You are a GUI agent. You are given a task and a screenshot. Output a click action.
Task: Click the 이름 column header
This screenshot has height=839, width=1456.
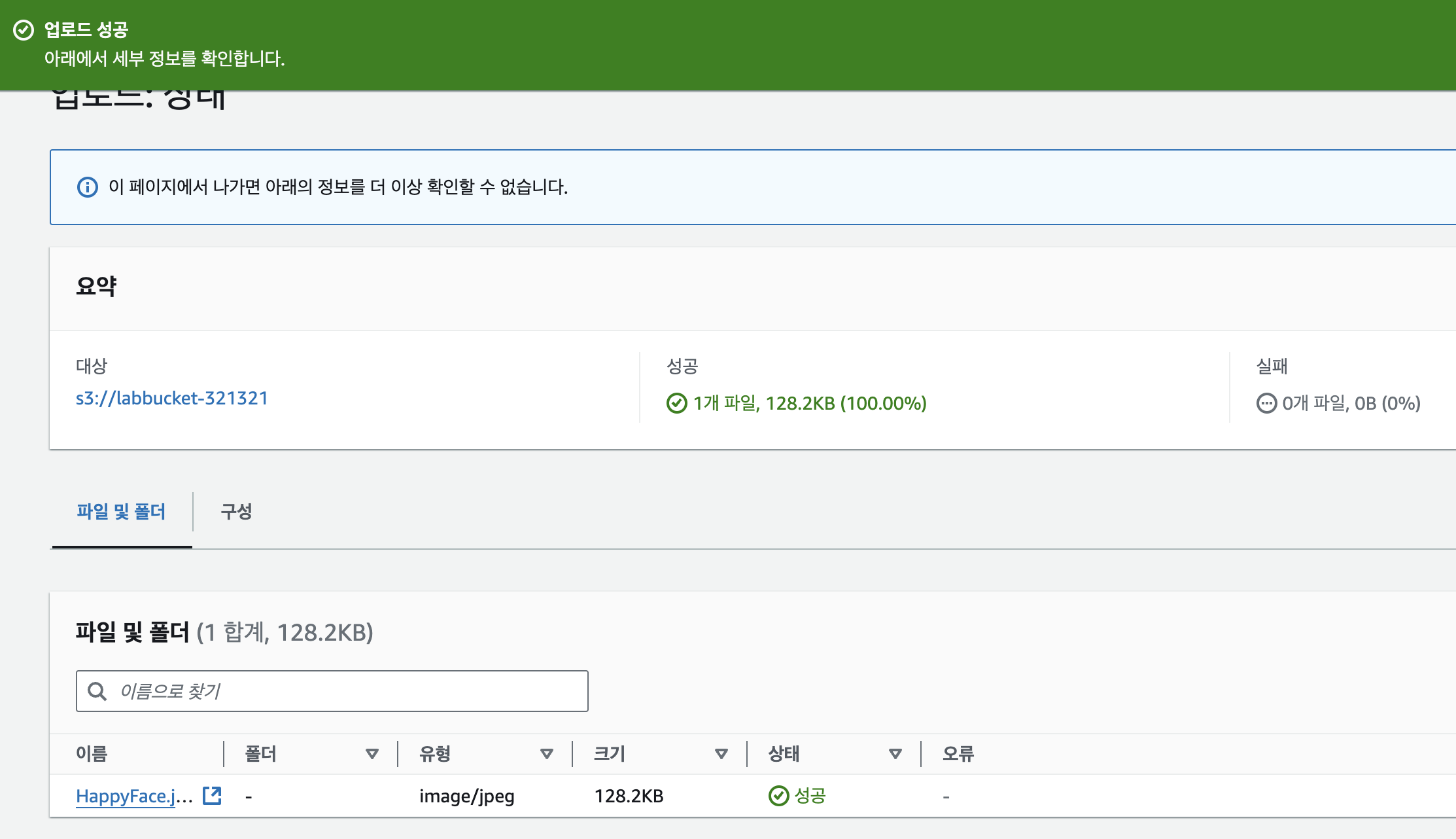92,754
